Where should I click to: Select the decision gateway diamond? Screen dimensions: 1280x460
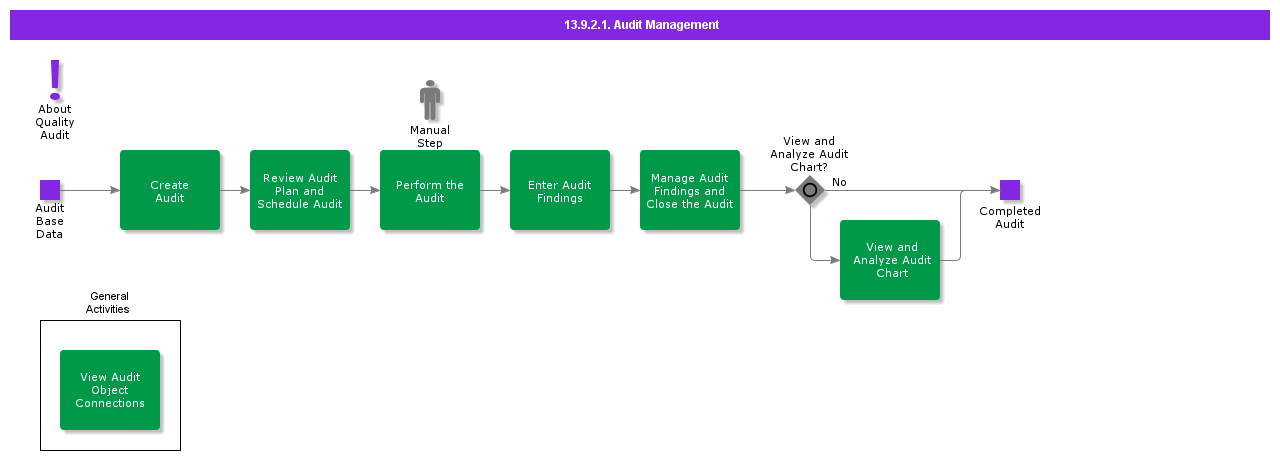[810, 190]
